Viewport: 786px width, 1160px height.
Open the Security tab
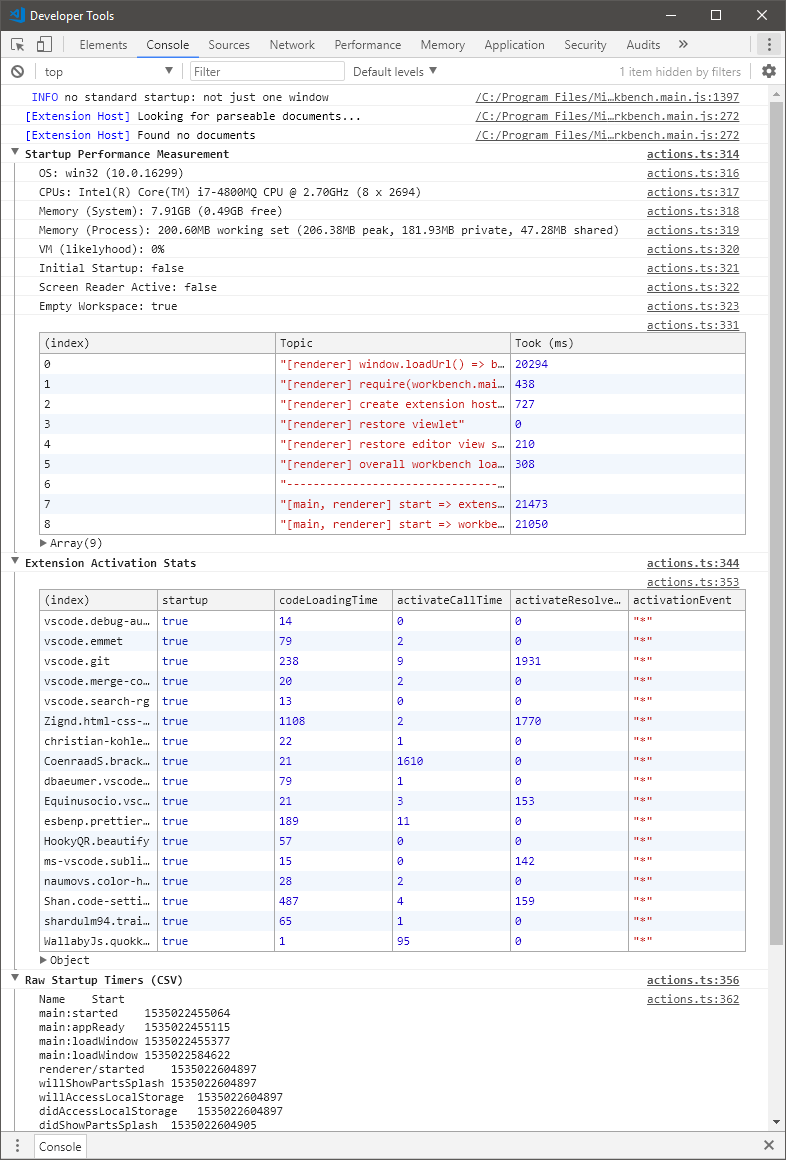pyautogui.click(x=585, y=44)
